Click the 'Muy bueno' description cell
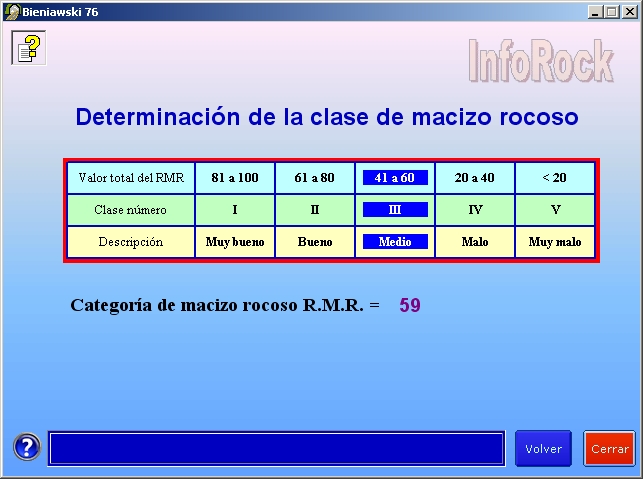 235,242
